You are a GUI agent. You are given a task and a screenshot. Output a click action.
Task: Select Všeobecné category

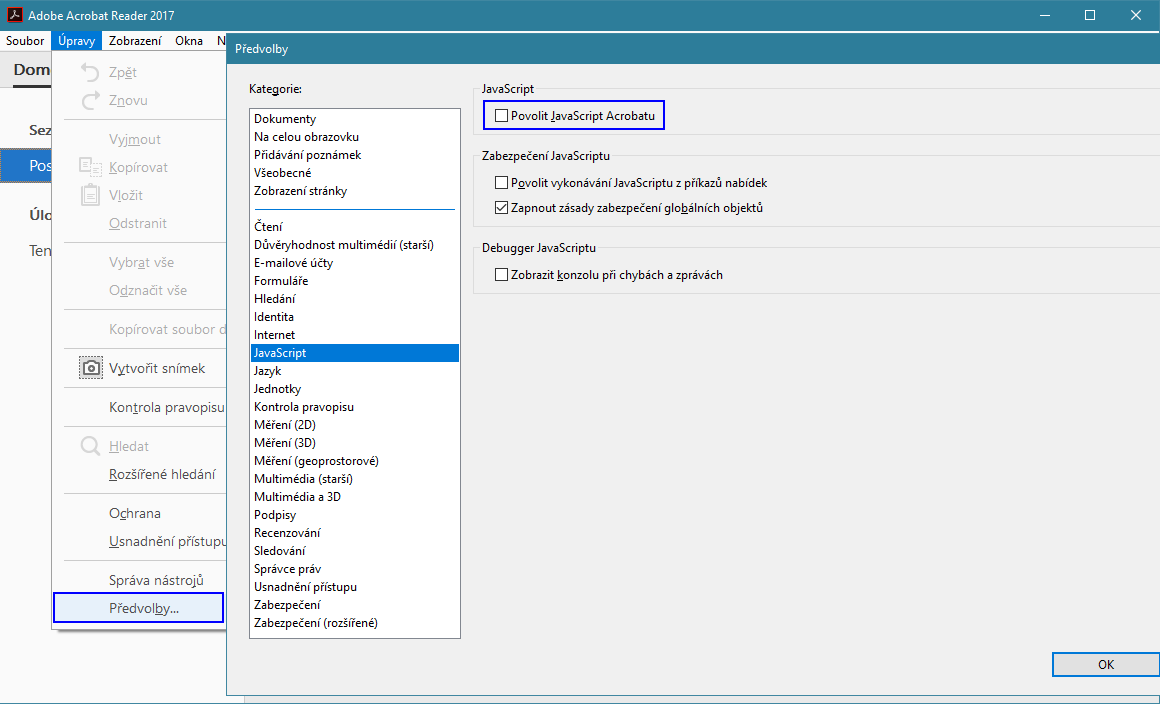click(x=354, y=173)
